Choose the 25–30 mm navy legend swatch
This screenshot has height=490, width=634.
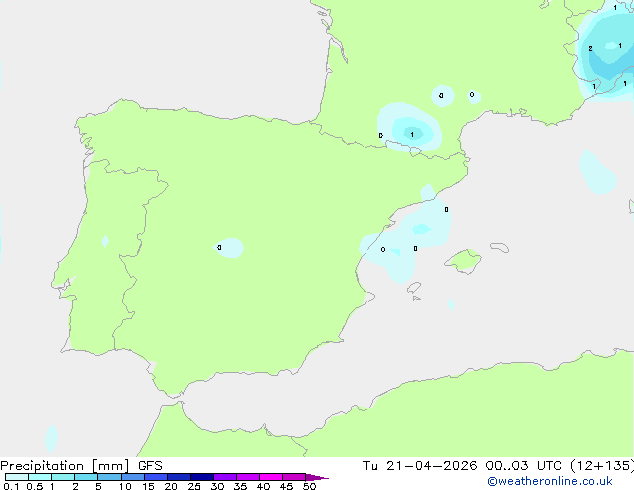pyautogui.click(x=202, y=477)
